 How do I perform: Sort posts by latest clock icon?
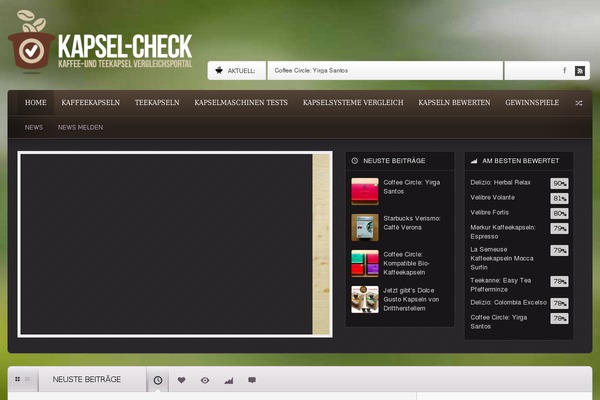(158, 380)
